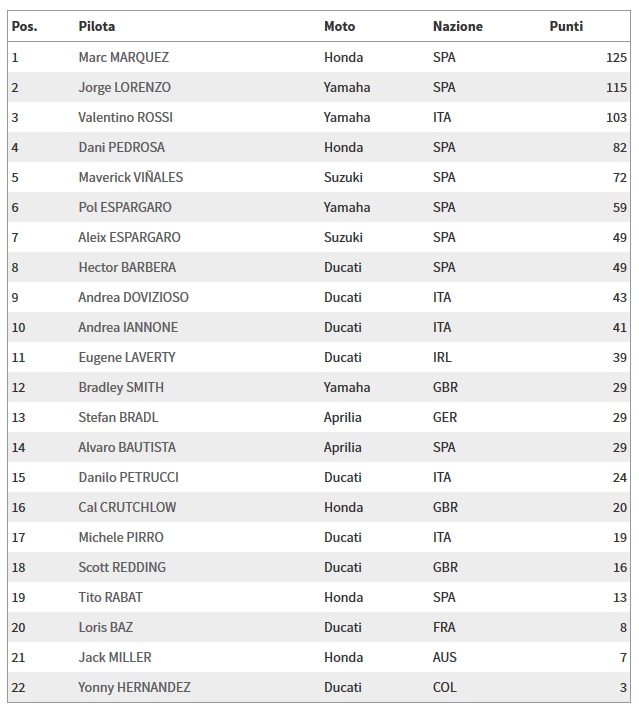Click Danilo PETRUCCI's name
The height and width of the screenshot is (712, 639).
click(x=128, y=477)
